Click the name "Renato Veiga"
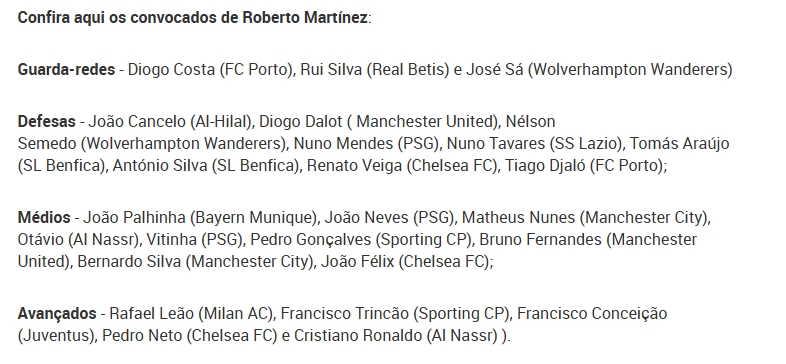This screenshot has width=786, height=364. point(354,165)
